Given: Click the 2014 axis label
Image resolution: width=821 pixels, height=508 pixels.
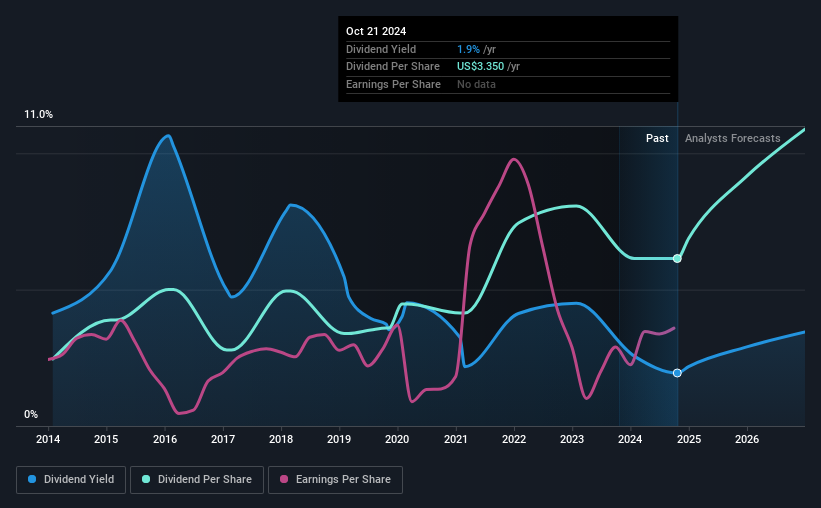Looking at the screenshot, I should (x=48, y=439).
